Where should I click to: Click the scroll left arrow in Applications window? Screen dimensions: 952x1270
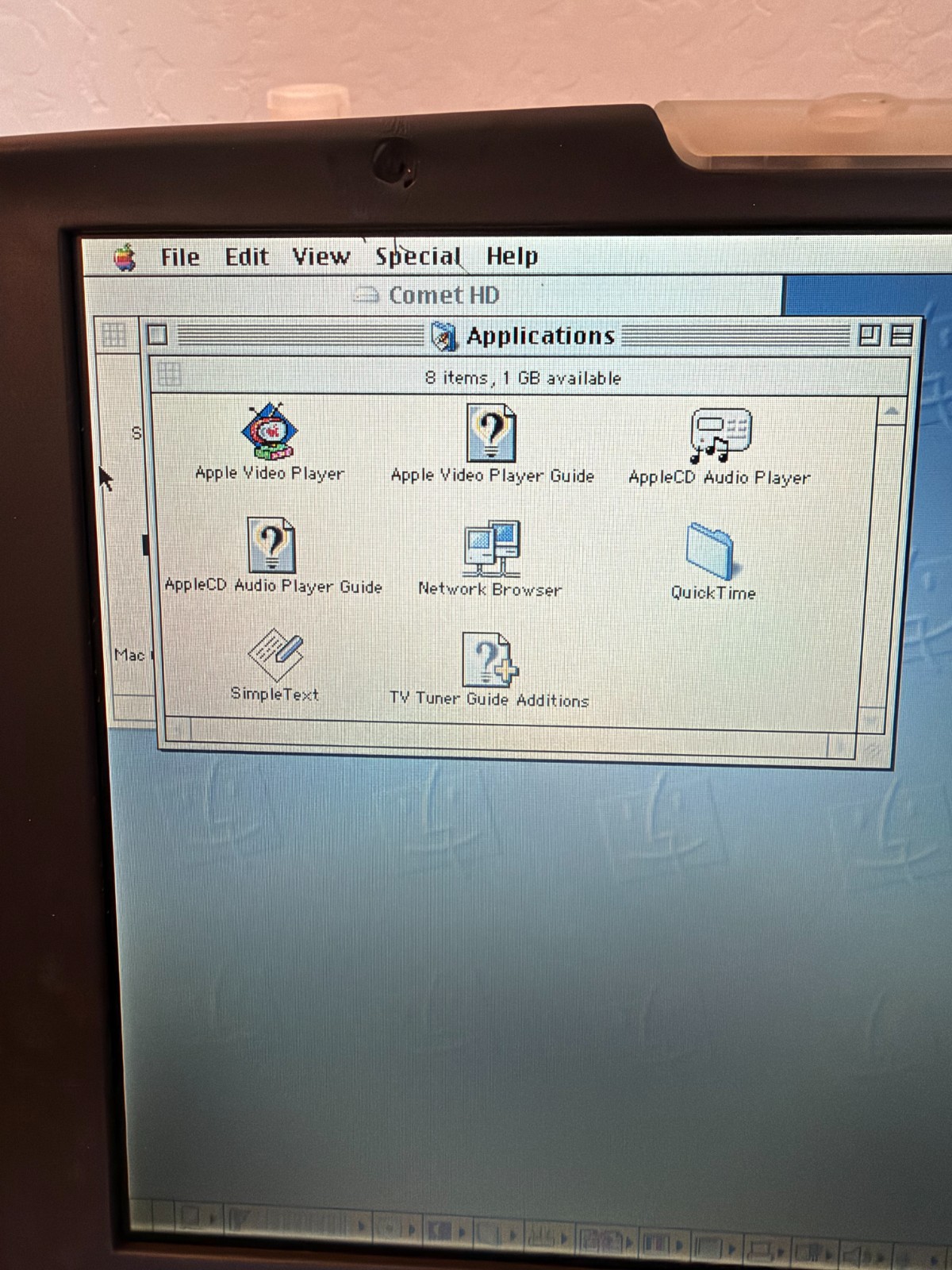tap(178, 728)
